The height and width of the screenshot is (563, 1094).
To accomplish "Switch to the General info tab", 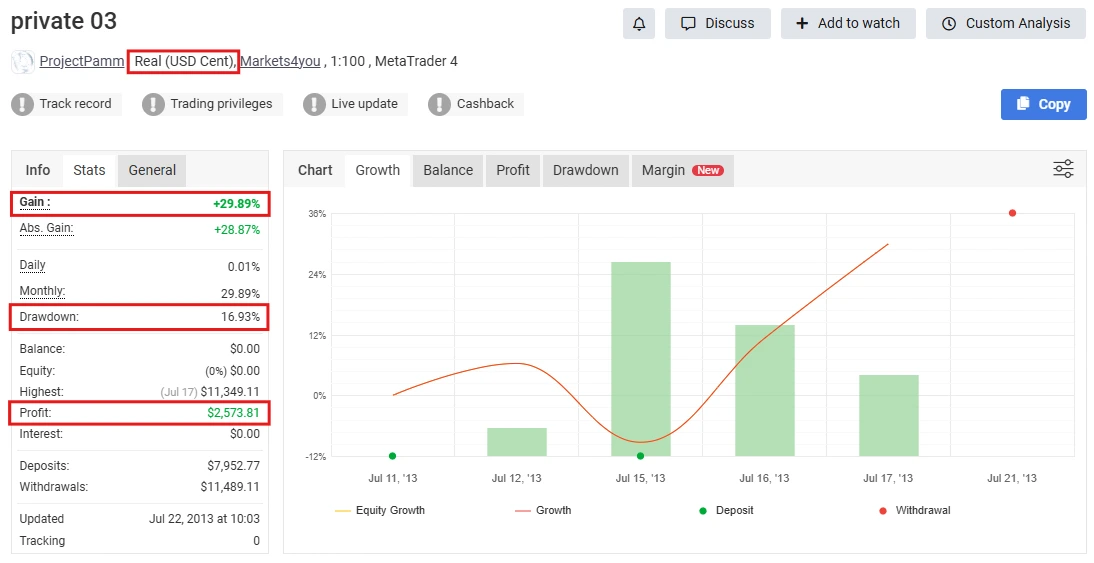I will (152, 170).
